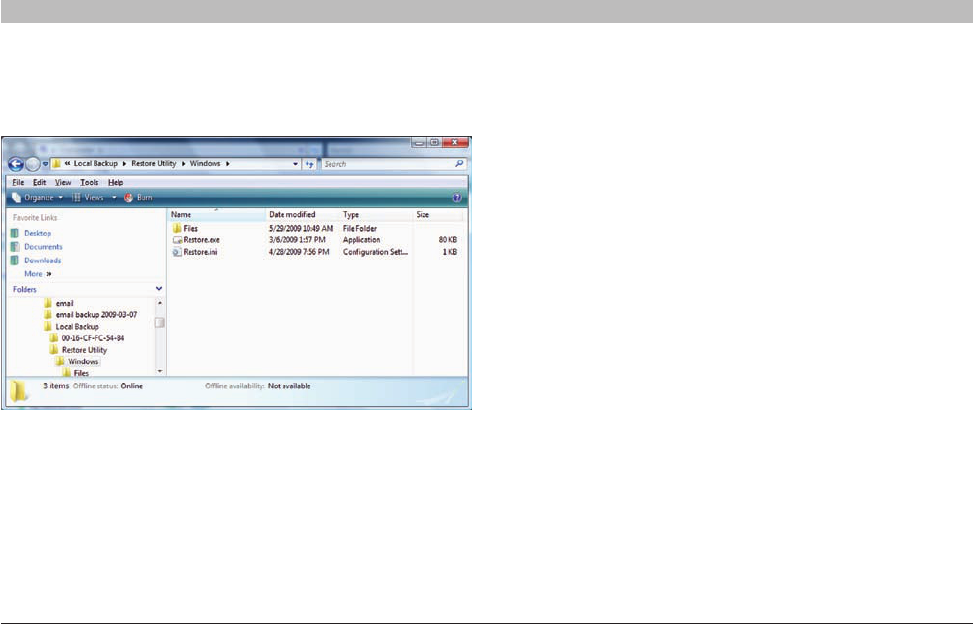
Task: Sort by the Size column header
Action: [438, 215]
